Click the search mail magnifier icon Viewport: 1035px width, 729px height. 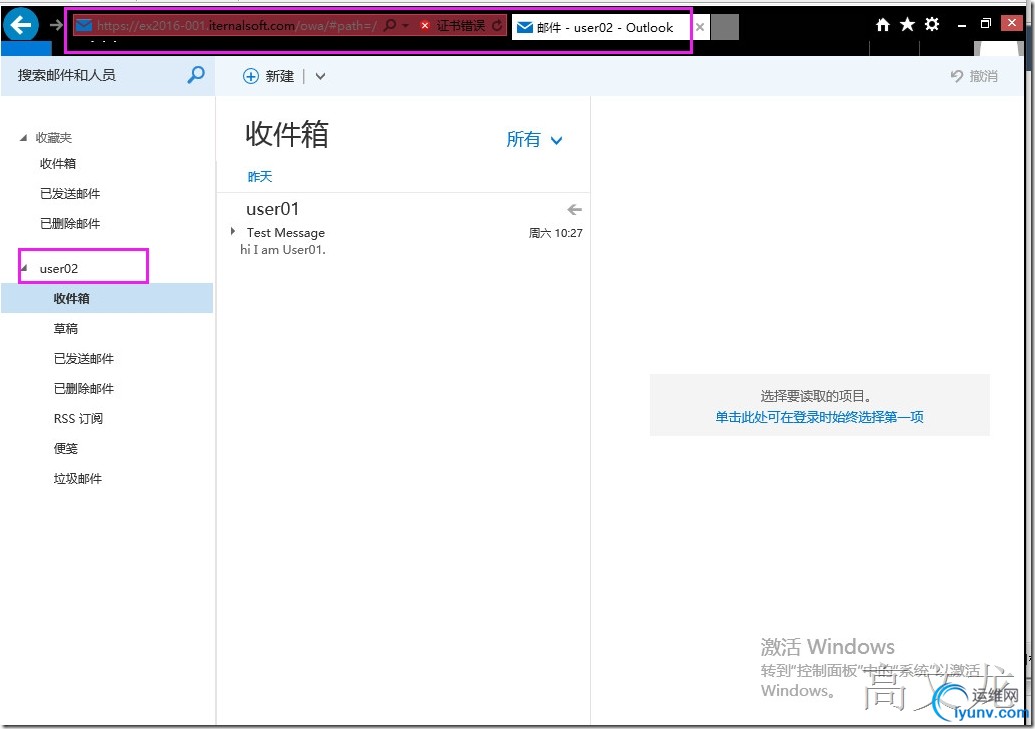(196, 75)
